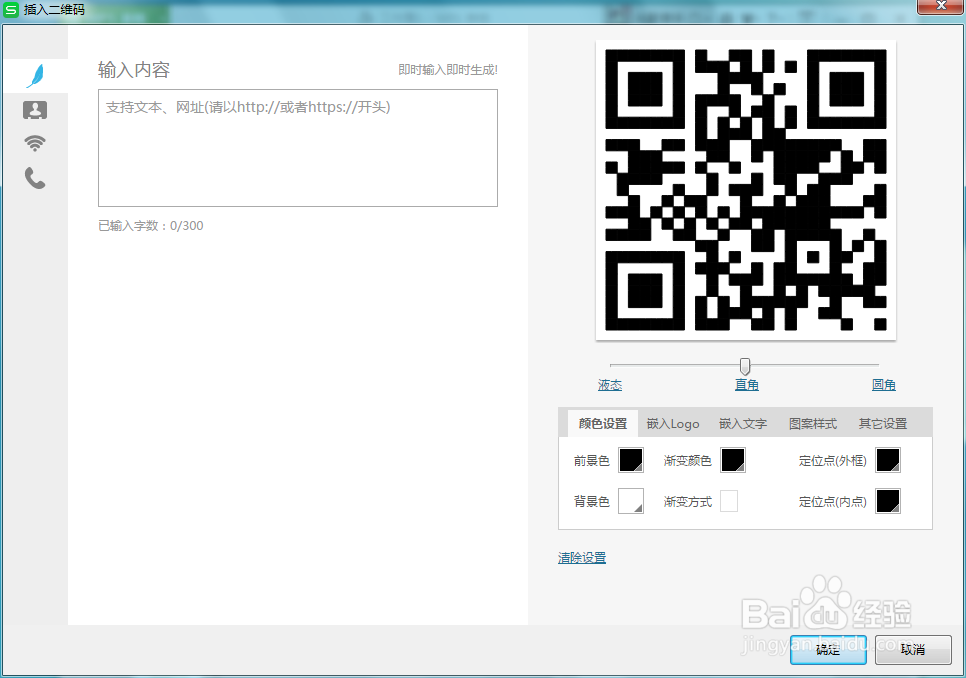Set QR style to 圆角
The width and height of the screenshot is (966, 678).
click(x=883, y=385)
